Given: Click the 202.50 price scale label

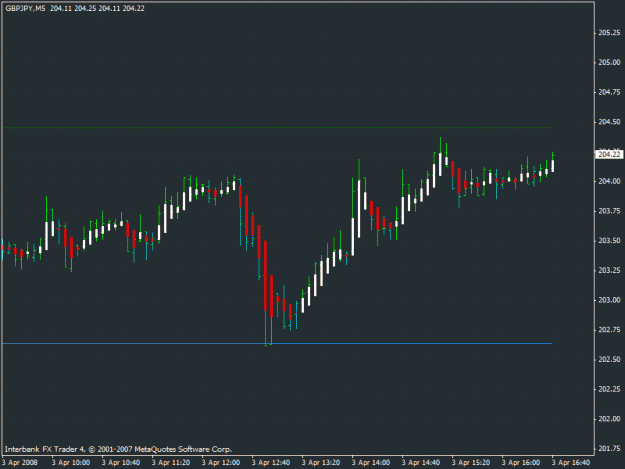Looking at the screenshot, I should point(609,359).
